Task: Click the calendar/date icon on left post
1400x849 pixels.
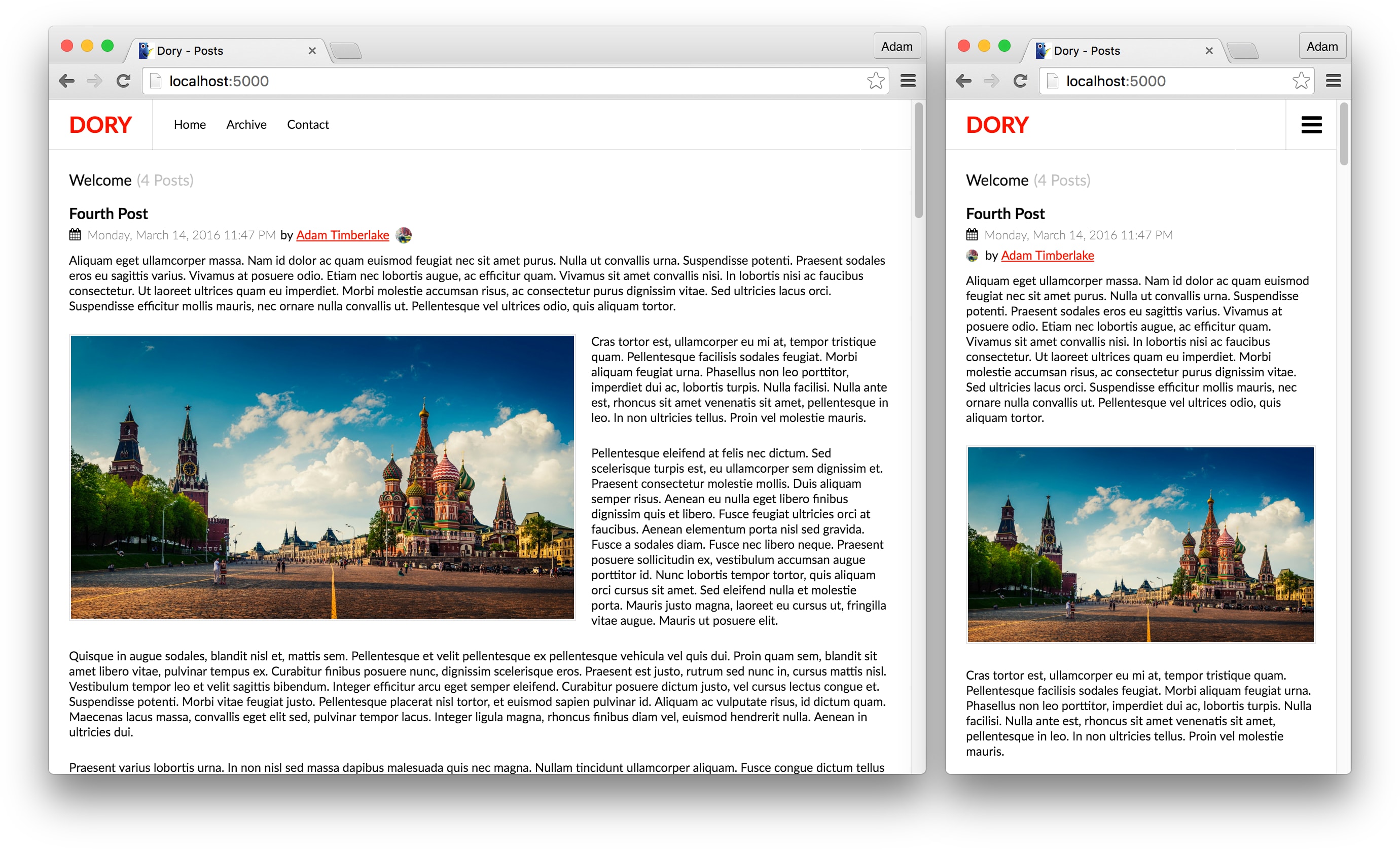Action: coord(75,234)
